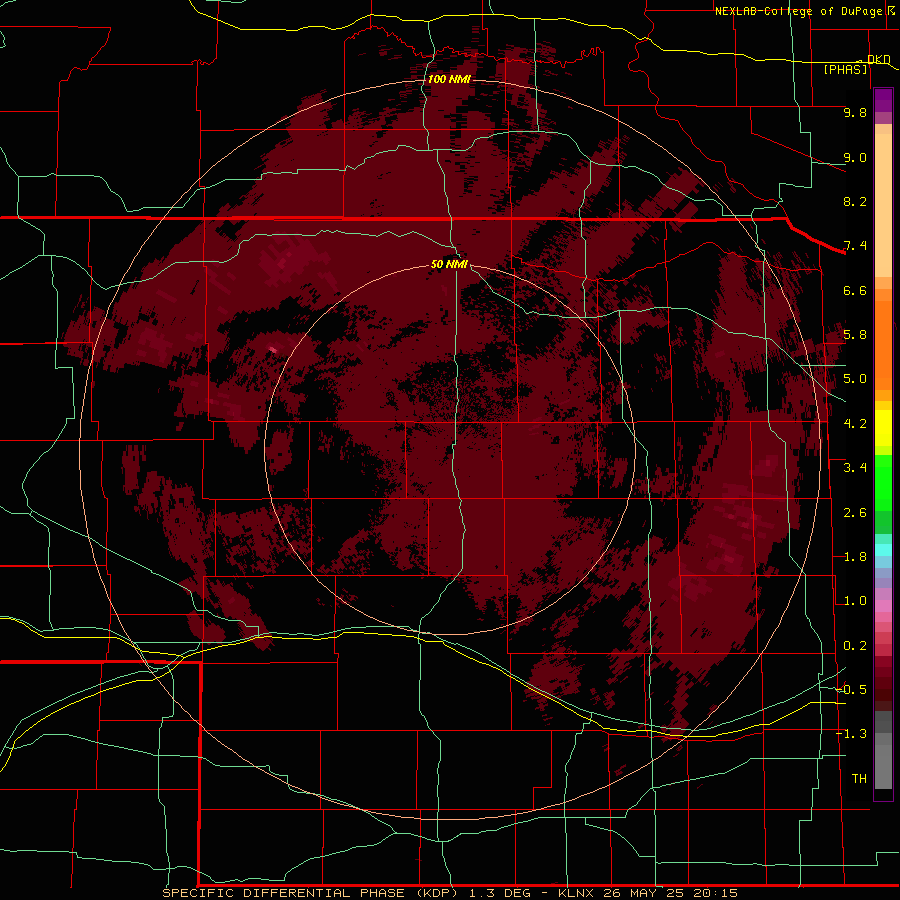Viewport: 900px width, 900px height.
Task: Click the NEXLAB-College of DuPage credit text
Action: pyautogui.click(x=798, y=11)
